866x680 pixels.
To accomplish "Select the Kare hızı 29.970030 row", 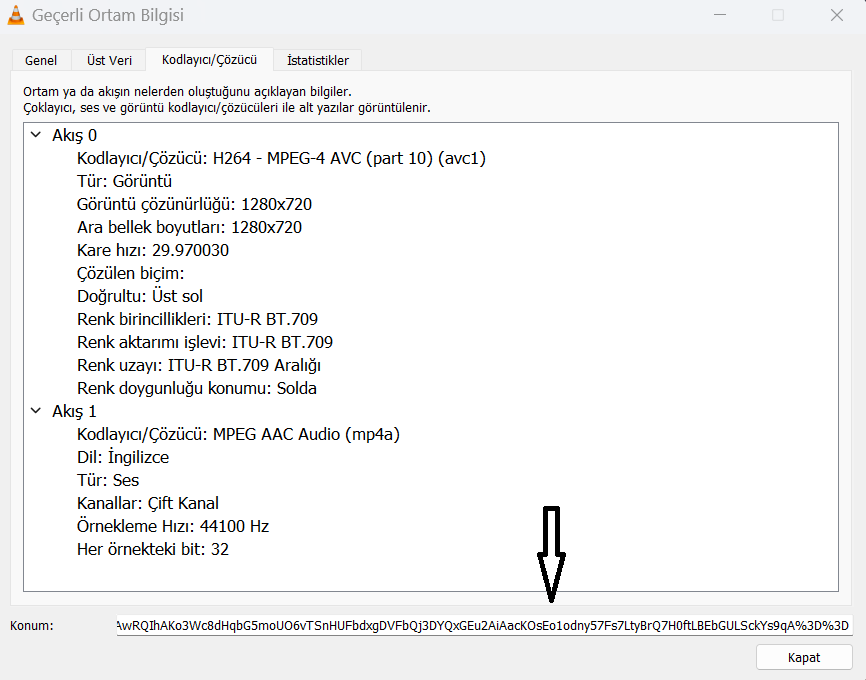I will (152, 250).
